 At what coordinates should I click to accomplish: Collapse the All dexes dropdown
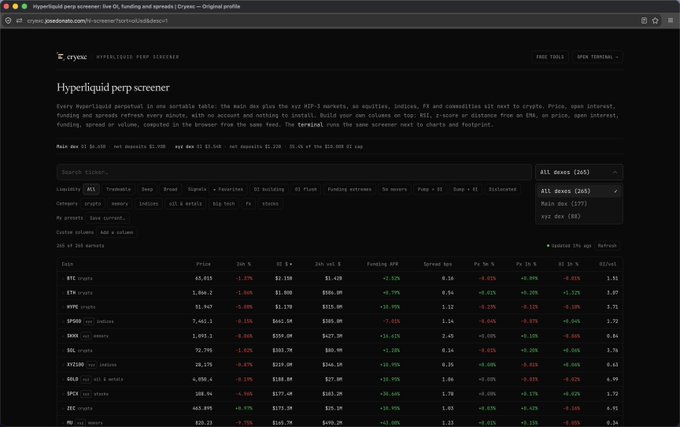tap(579, 172)
